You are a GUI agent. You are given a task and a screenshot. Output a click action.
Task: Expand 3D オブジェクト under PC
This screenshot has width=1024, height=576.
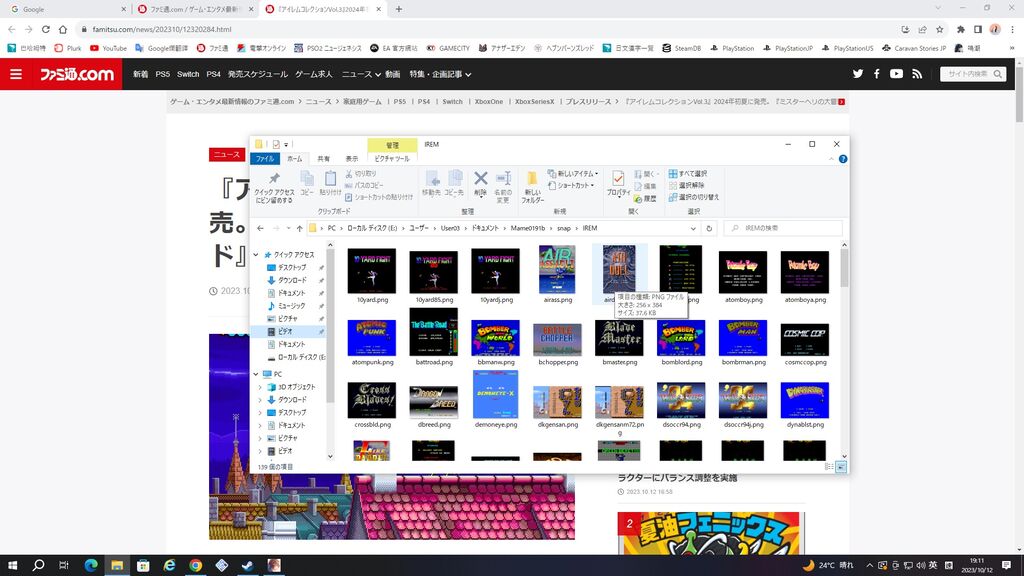click(x=261, y=387)
